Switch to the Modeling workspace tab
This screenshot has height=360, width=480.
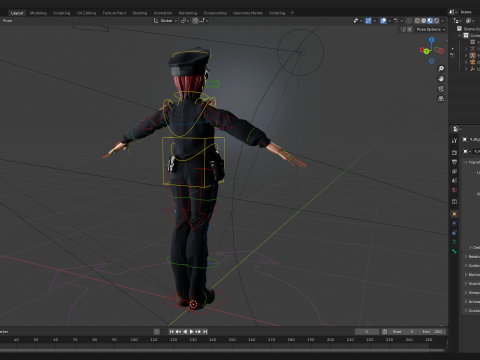click(38, 13)
